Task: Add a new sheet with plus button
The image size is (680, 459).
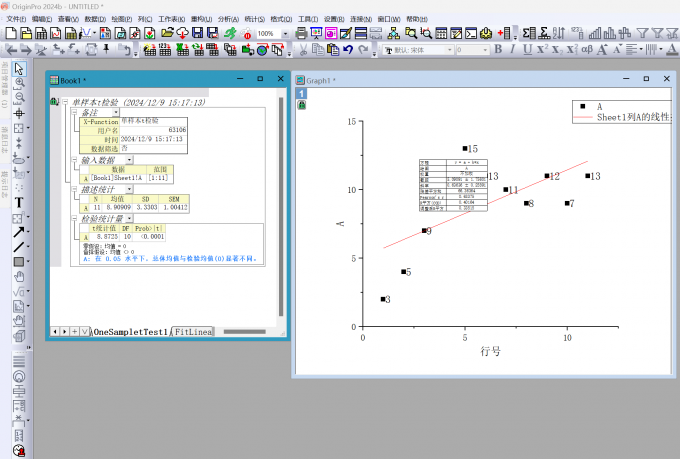Action: 75,331
